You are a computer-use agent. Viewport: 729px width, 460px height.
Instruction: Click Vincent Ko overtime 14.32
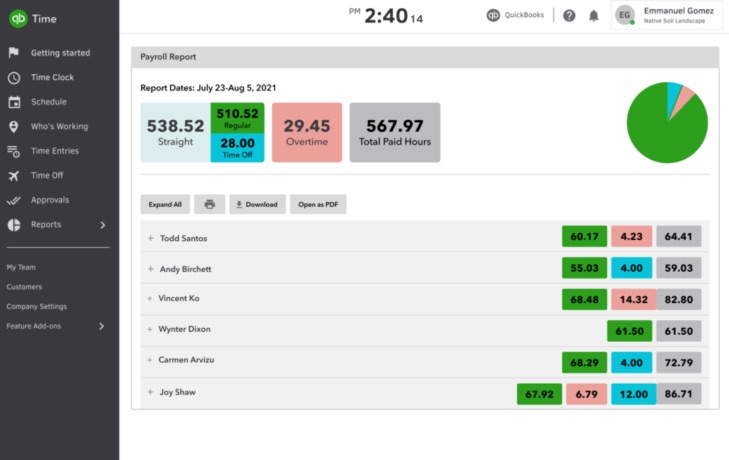point(633,300)
